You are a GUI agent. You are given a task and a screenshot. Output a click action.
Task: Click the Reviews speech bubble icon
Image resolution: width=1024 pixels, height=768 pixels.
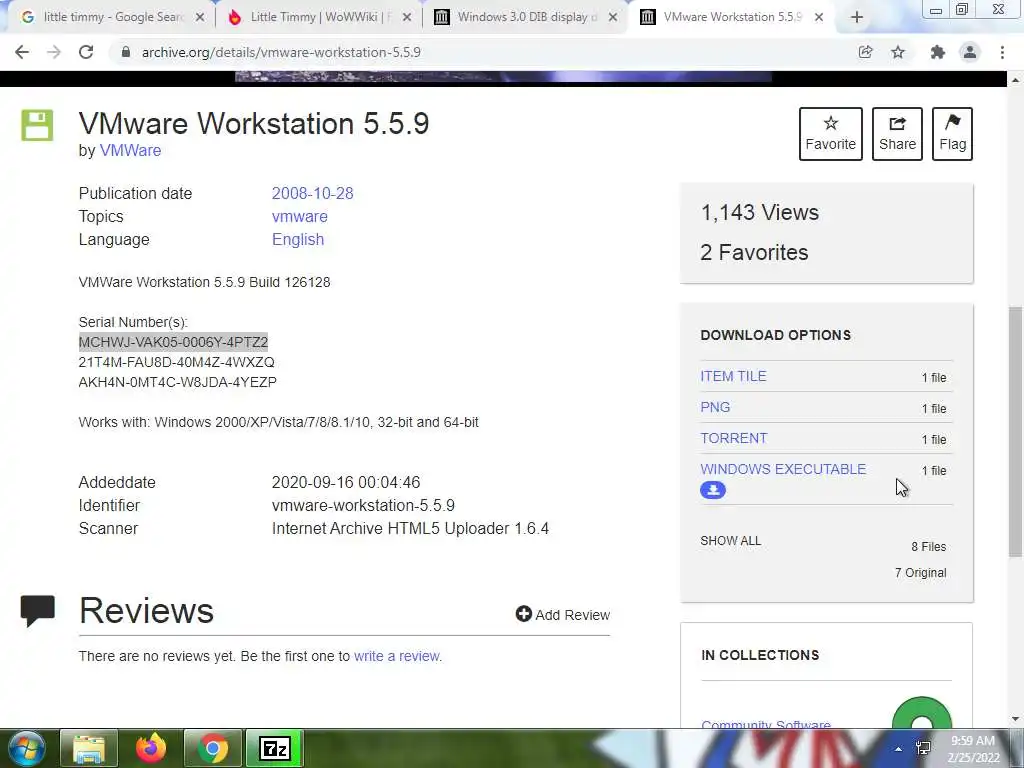click(37, 611)
